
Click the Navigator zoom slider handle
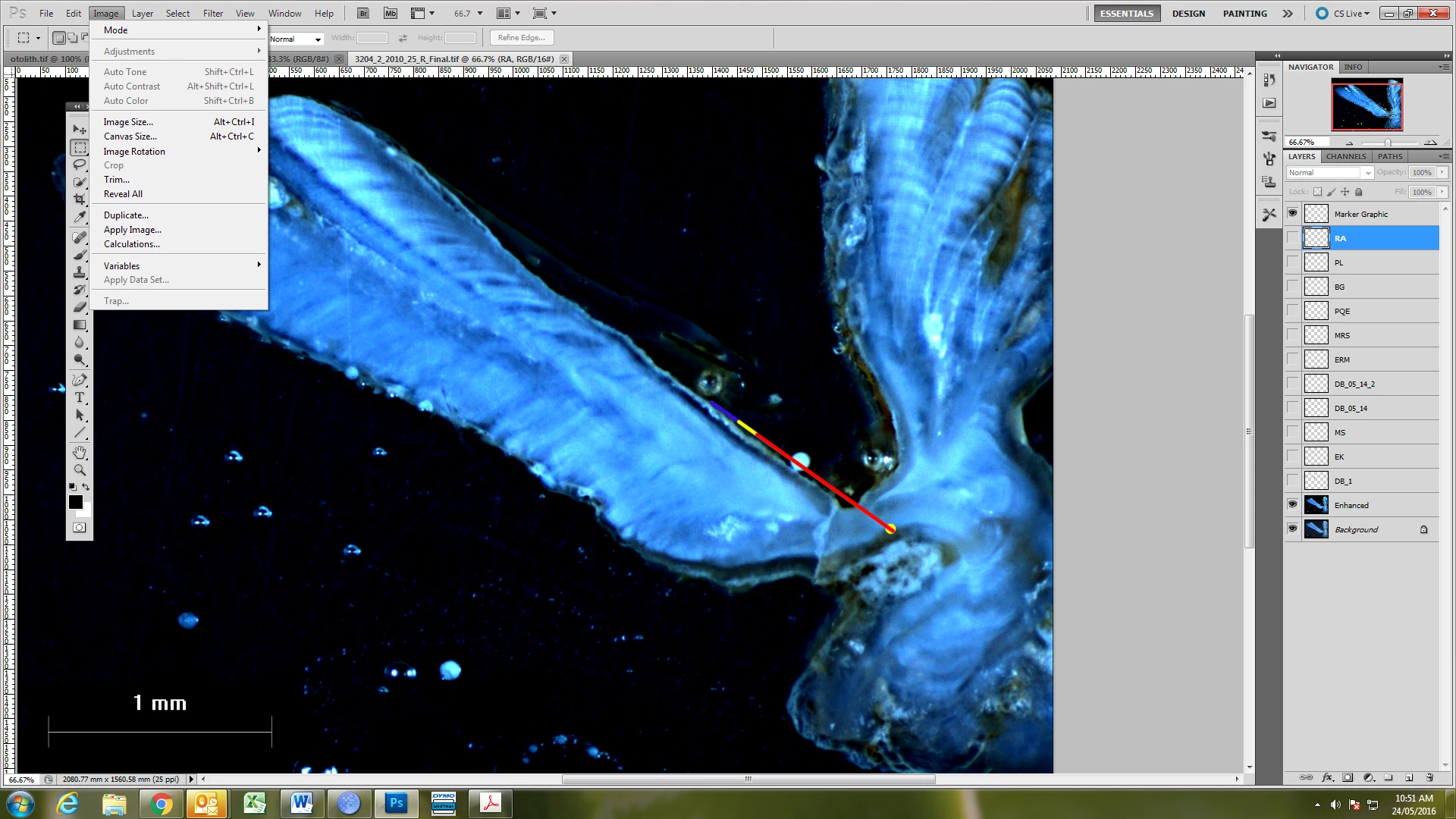(x=1387, y=143)
